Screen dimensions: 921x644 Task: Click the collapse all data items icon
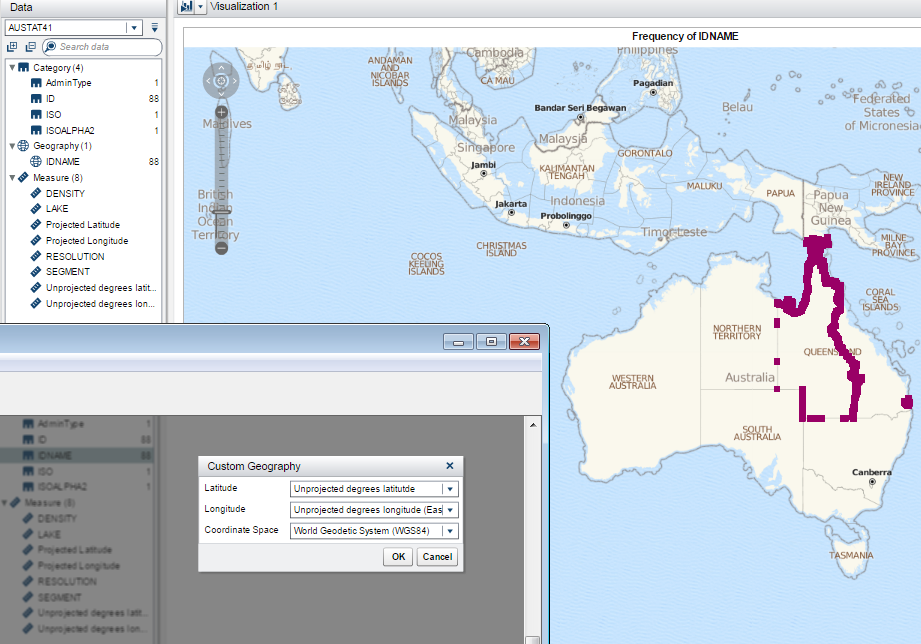coord(30,47)
